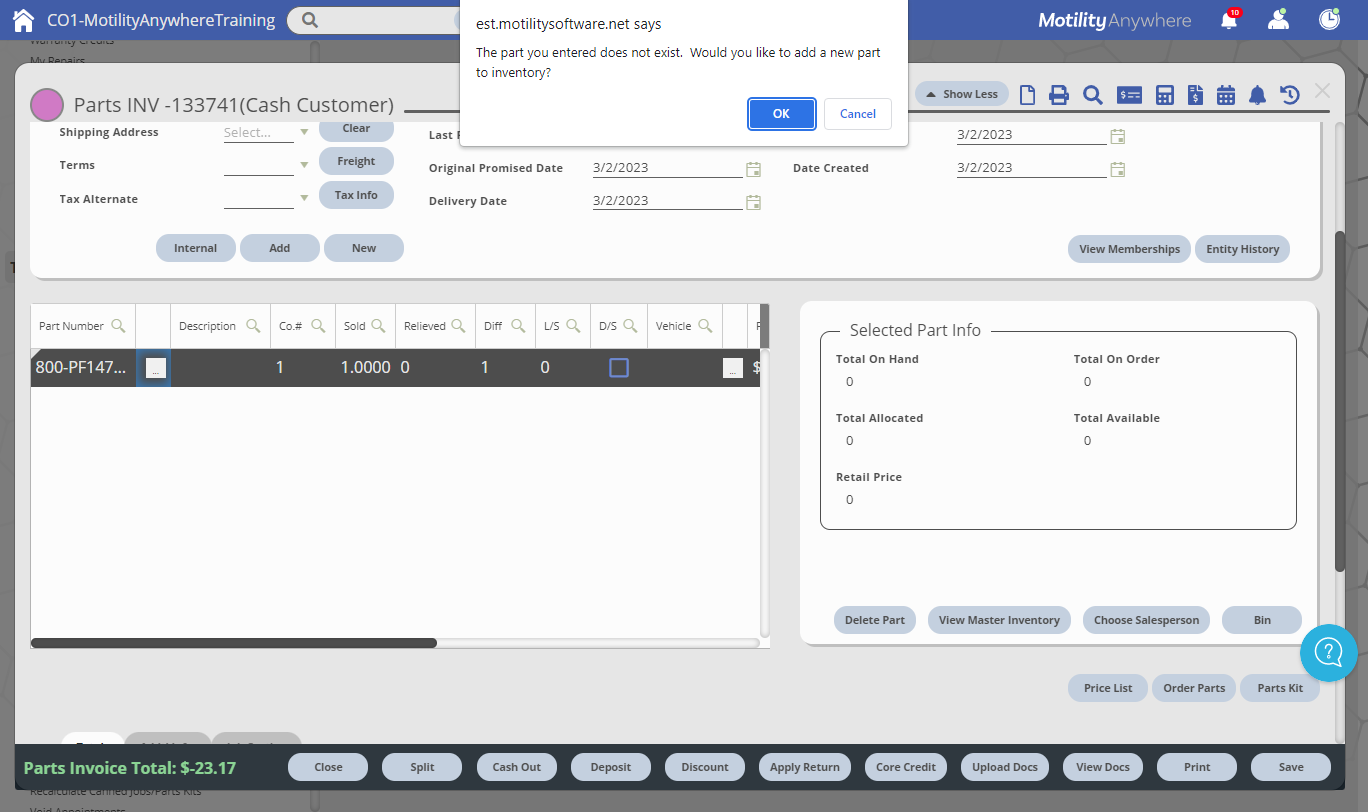Image resolution: width=1368 pixels, height=812 pixels.
Task: Open Original Promised Date calendar picker
Action: [x=754, y=169]
